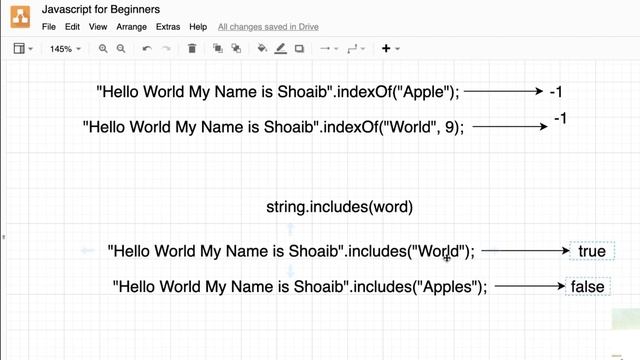640x360 pixels.
Task: Click the arrow after indexOf("World", 9)
Action: (x=510, y=127)
